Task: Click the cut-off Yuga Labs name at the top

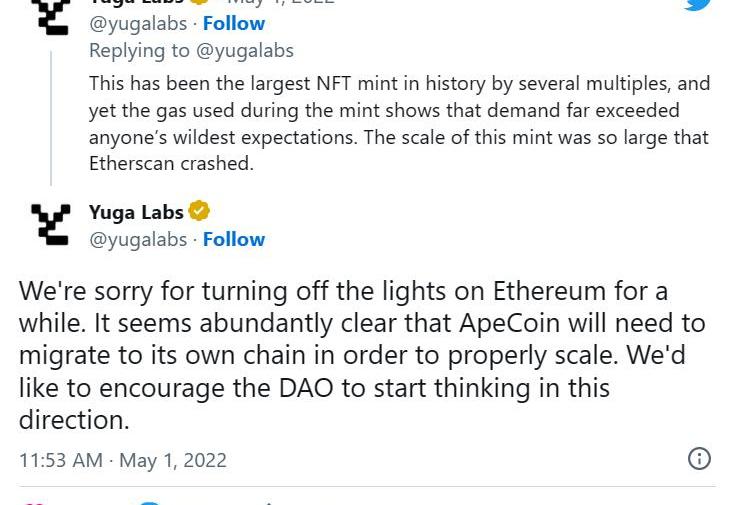Action: [x=136, y=2]
